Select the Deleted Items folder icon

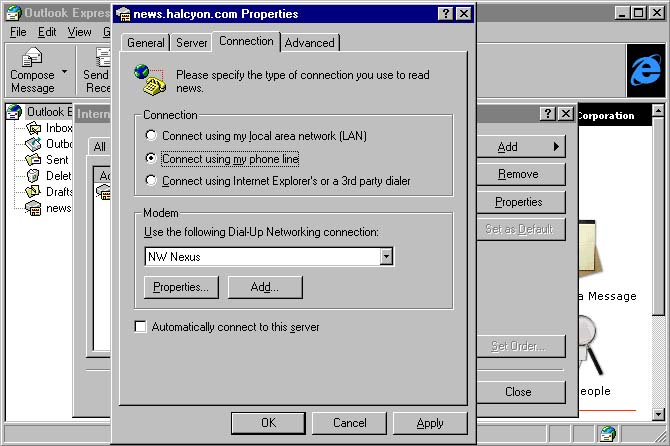click(x=33, y=176)
